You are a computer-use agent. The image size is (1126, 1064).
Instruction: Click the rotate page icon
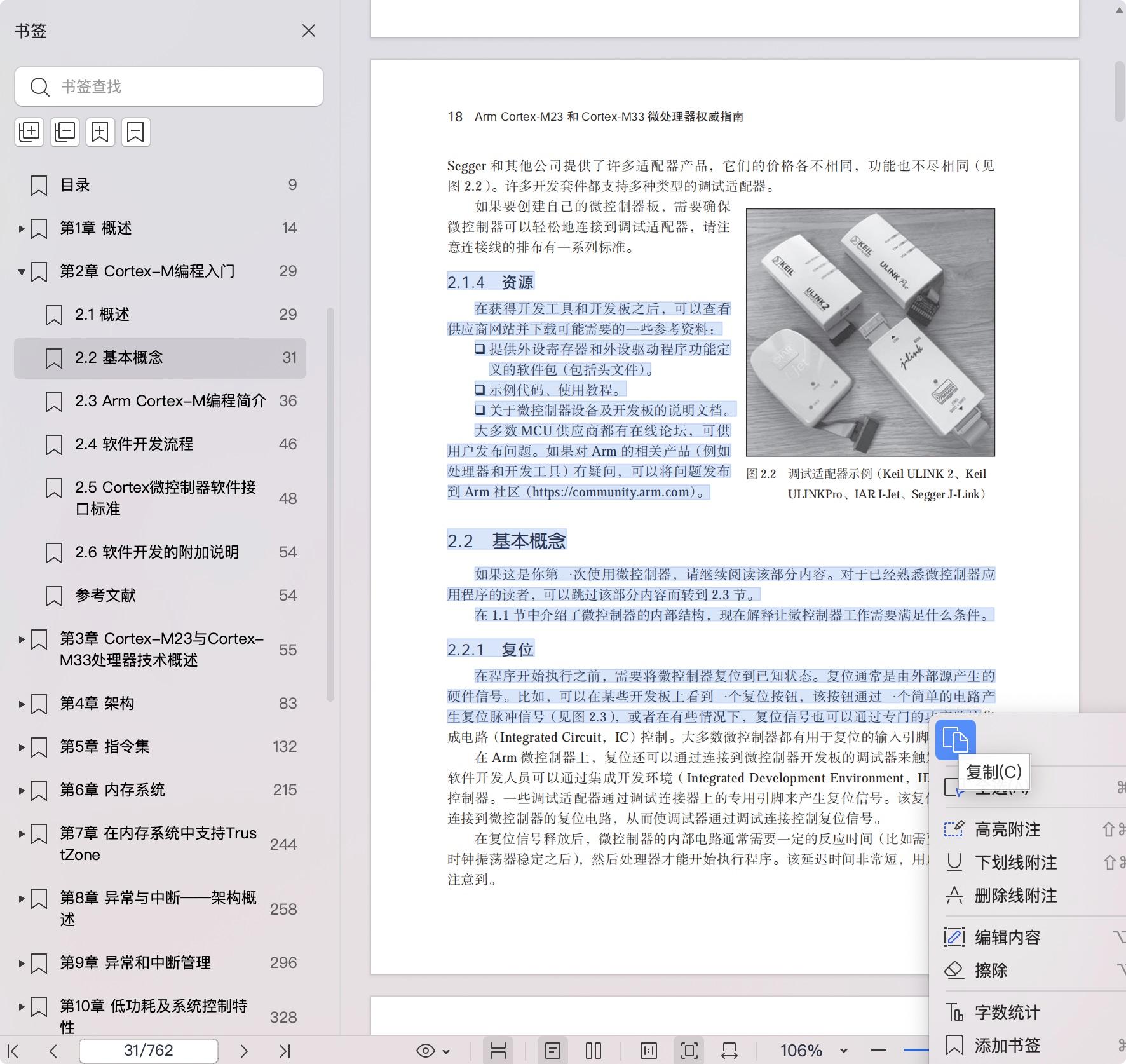729,1051
